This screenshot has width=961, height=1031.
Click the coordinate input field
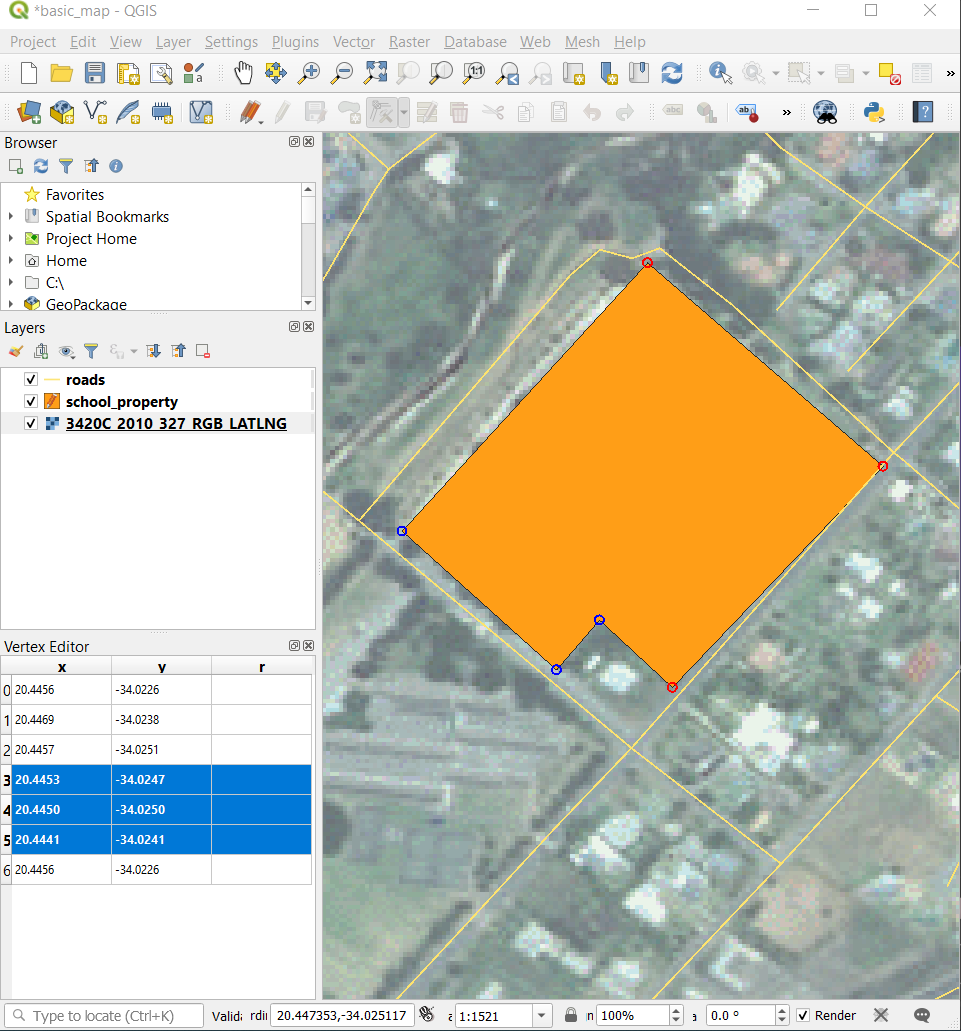[x=342, y=1016]
